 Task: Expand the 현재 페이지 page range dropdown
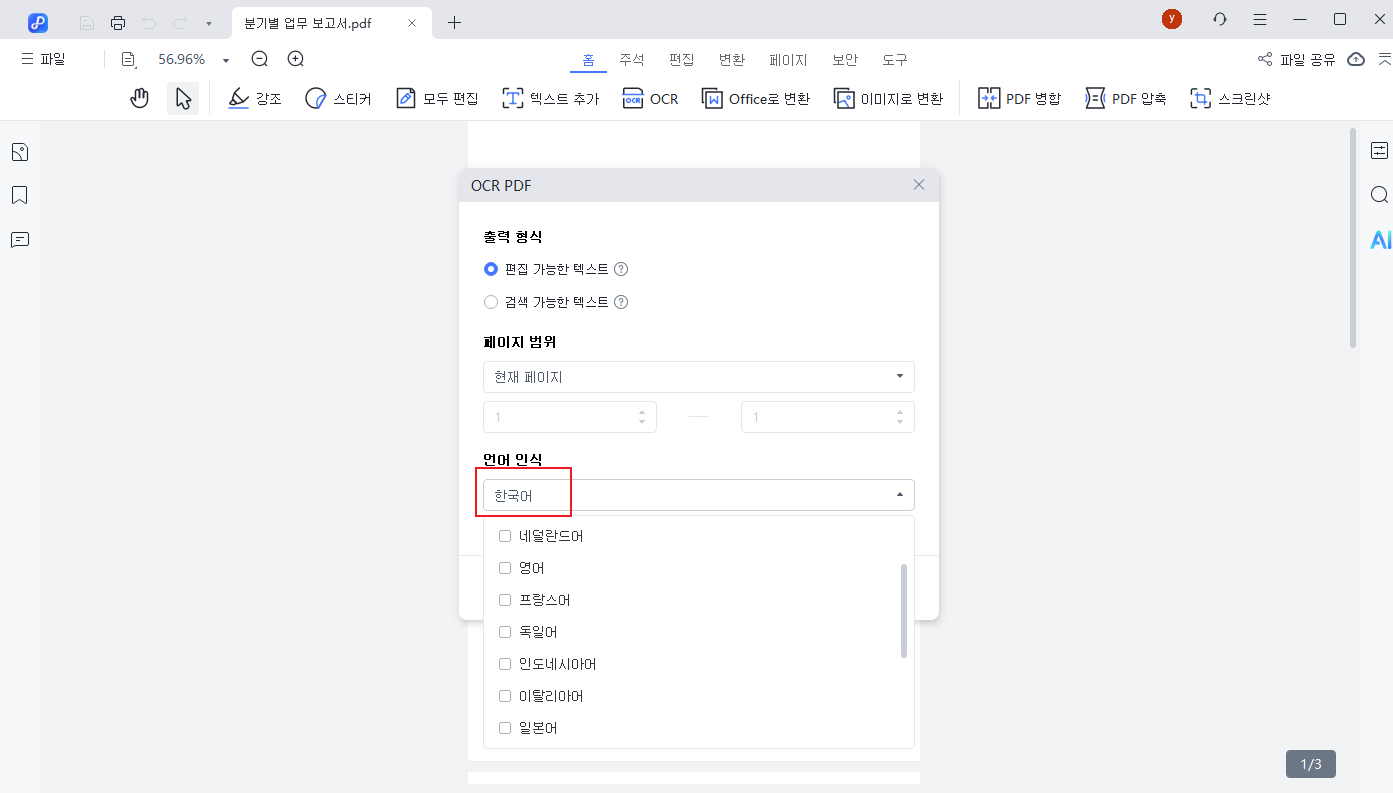click(698, 377)
